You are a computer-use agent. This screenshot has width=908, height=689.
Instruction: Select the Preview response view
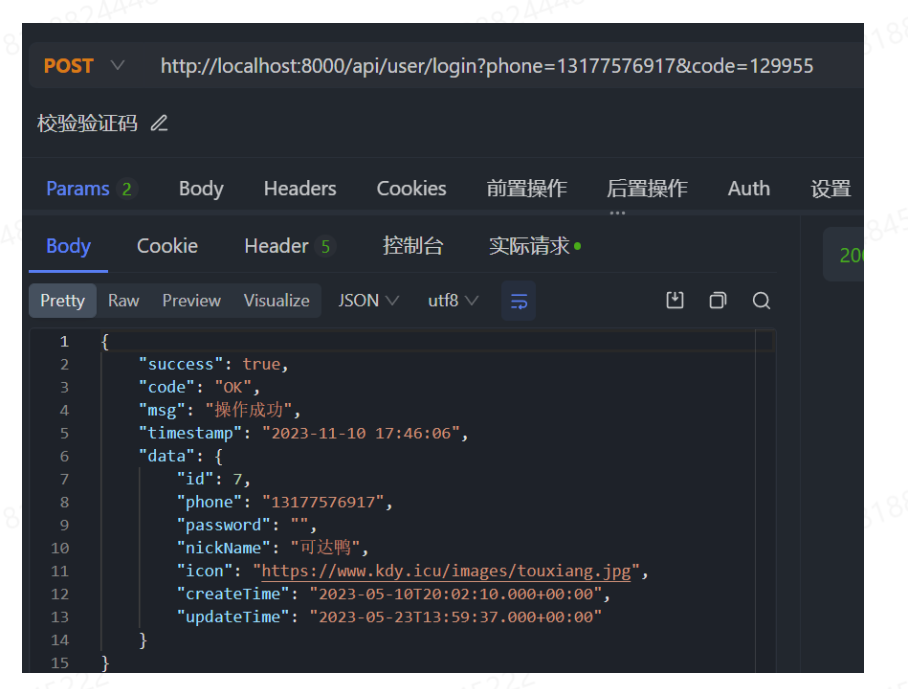pos(191,301)
